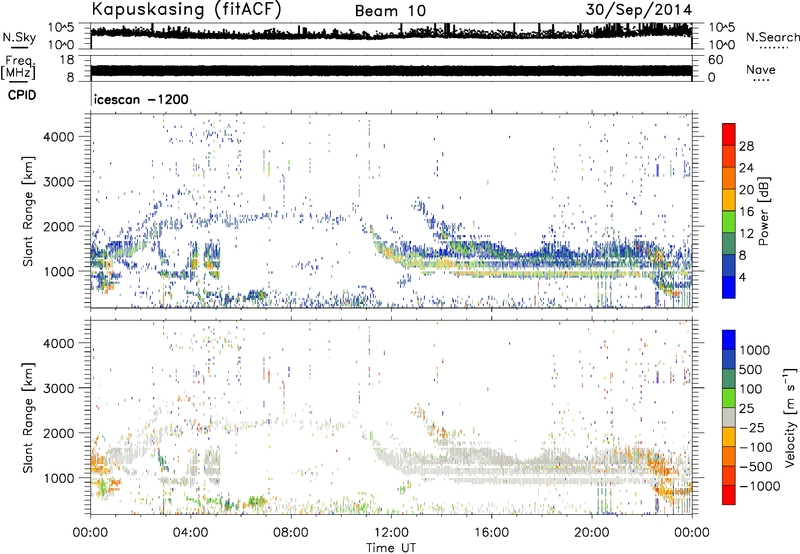Screen dimensions: 800x554
Task: Click the 'N.Sky' axis label
Action: point(19,37)
